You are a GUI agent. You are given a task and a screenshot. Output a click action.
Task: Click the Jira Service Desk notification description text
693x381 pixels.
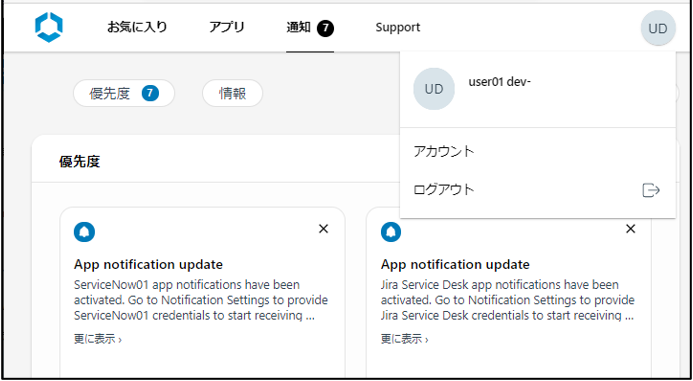(x=508, y=300)
